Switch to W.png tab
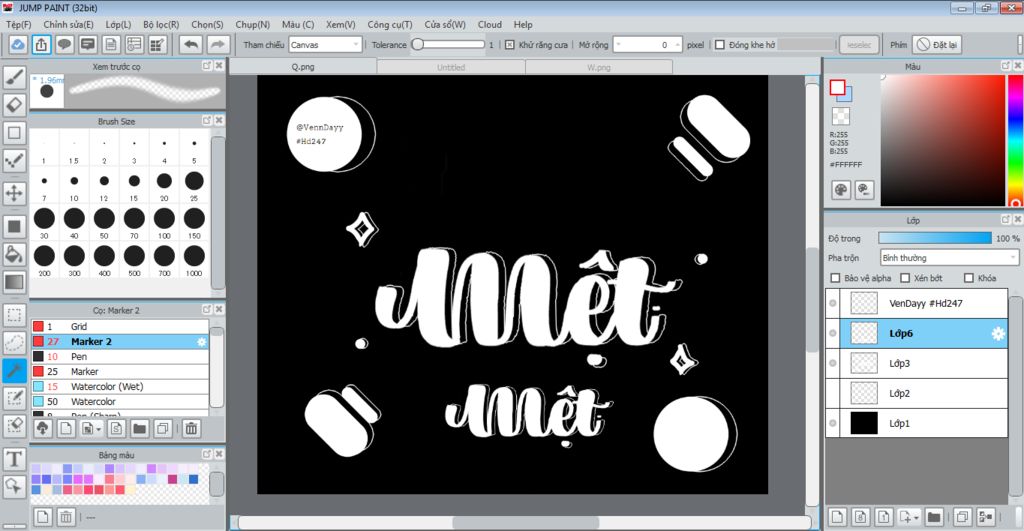The width and height of the screenshot is (1024, 531). tap(599, 67)
